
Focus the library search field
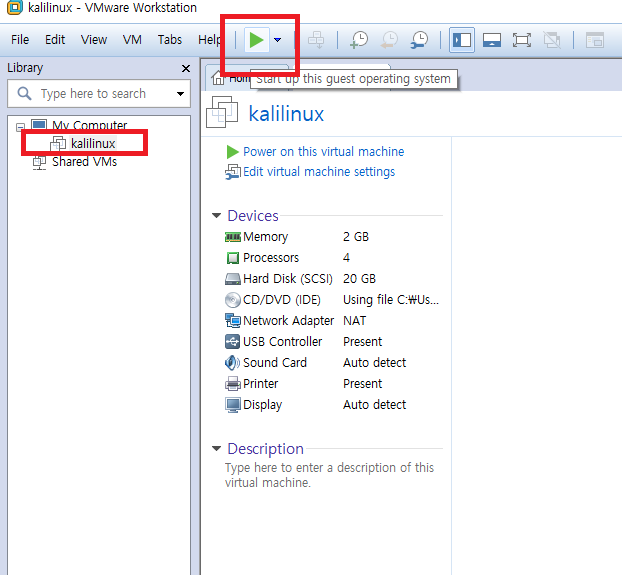(99, 94)
